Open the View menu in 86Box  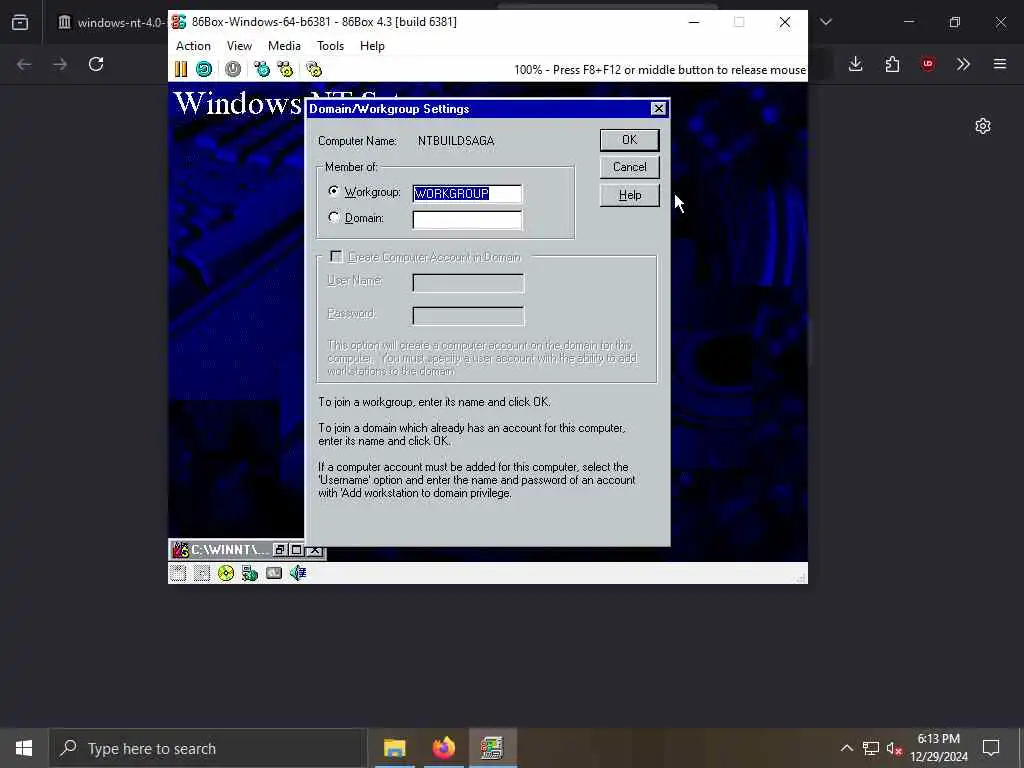click(239, 46)
